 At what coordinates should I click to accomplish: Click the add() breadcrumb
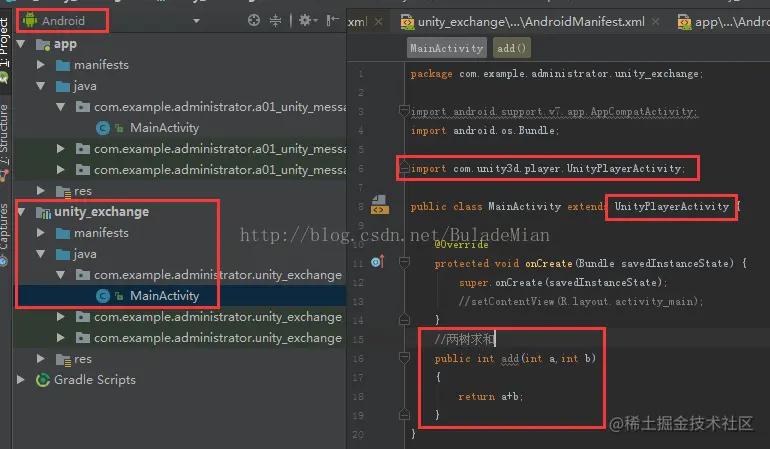[x=512, y=48]
